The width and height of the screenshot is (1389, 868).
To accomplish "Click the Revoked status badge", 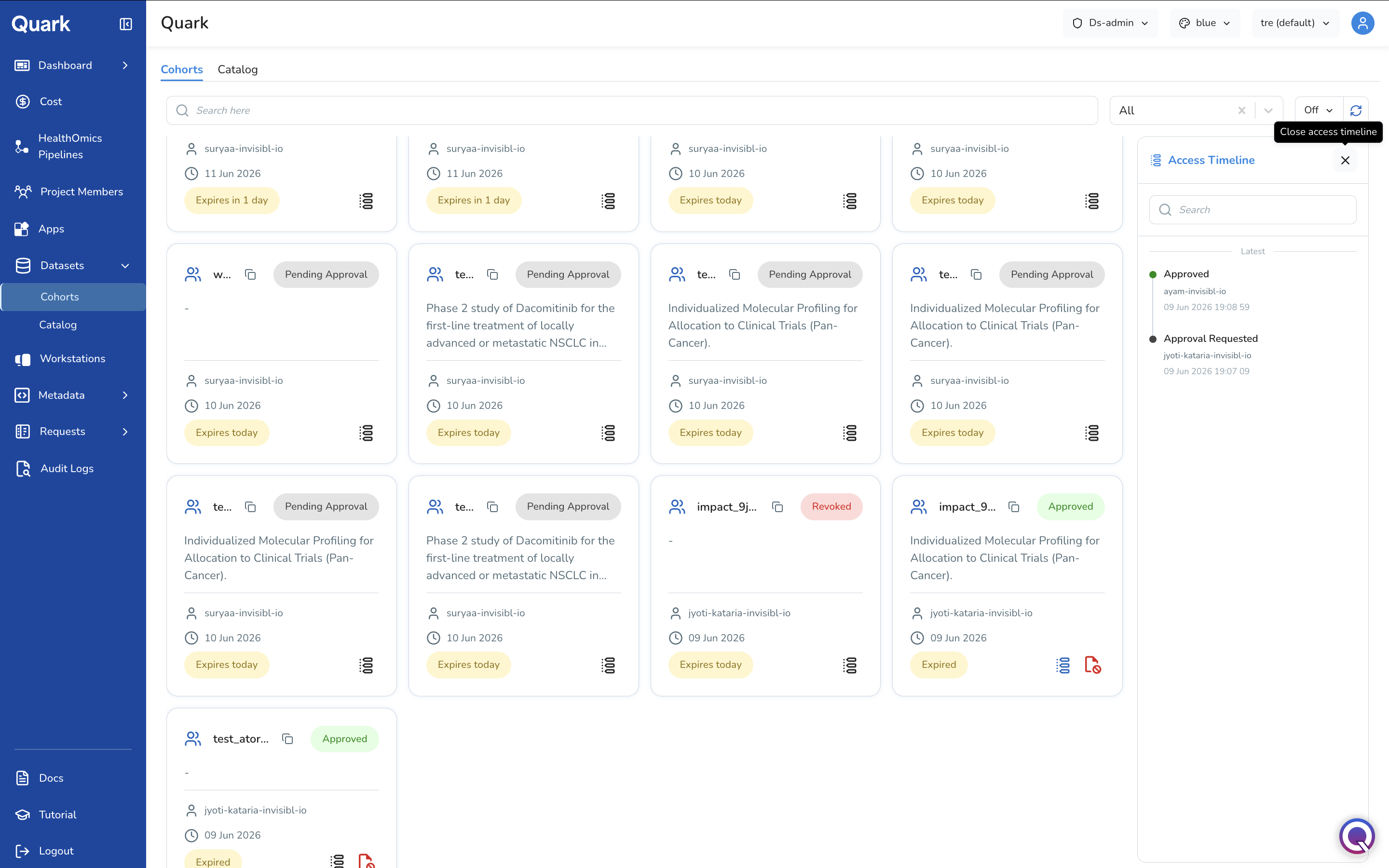I will tap(831, 507).
